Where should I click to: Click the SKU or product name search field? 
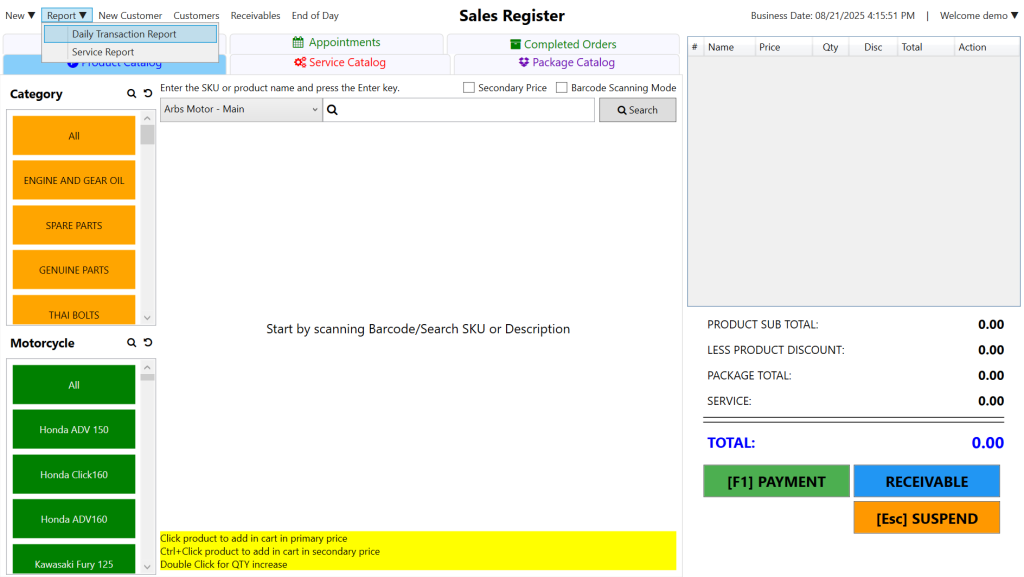[458, 110]
